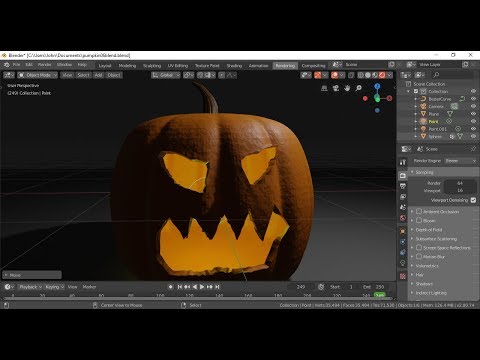480x360 pixels.
Task: Enable Screen Space Reflections checkbox
Action: (x=419, y=248)
